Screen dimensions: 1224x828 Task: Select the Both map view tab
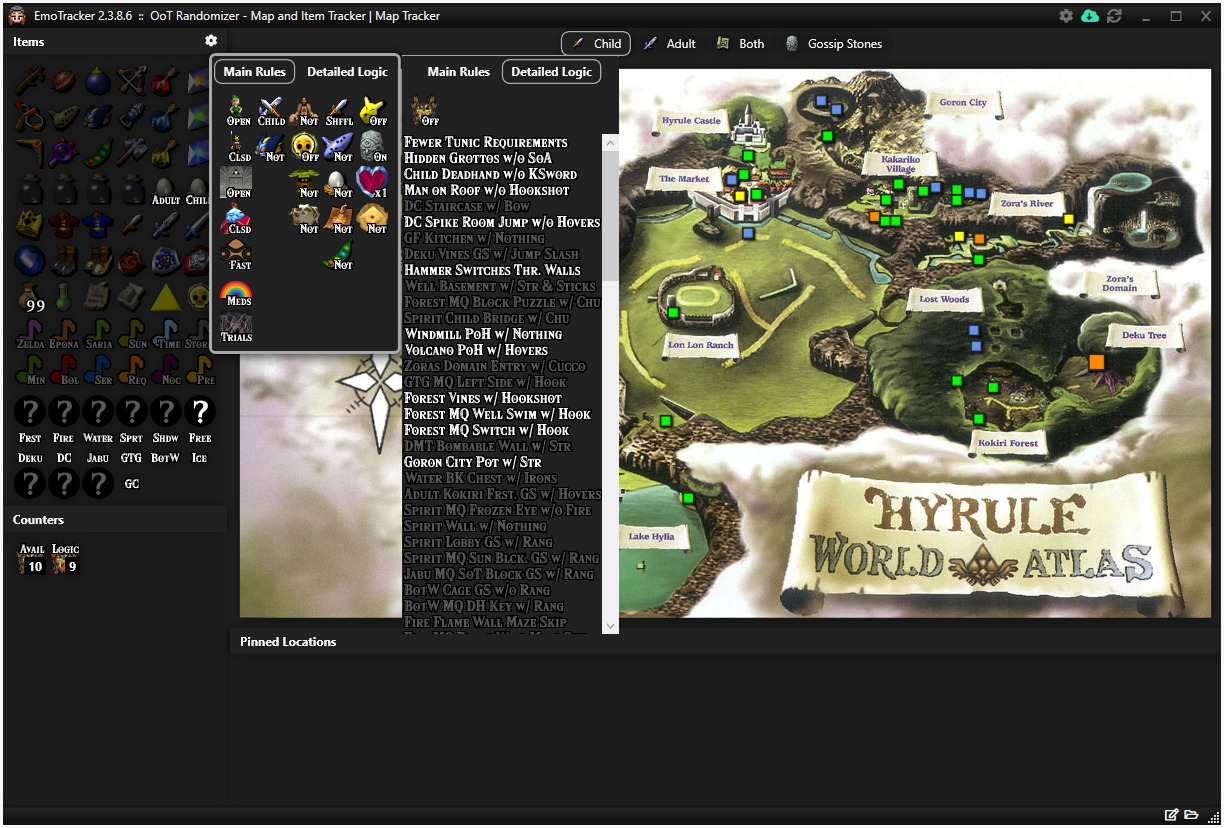pyautogui.click(x=740, y=43)
